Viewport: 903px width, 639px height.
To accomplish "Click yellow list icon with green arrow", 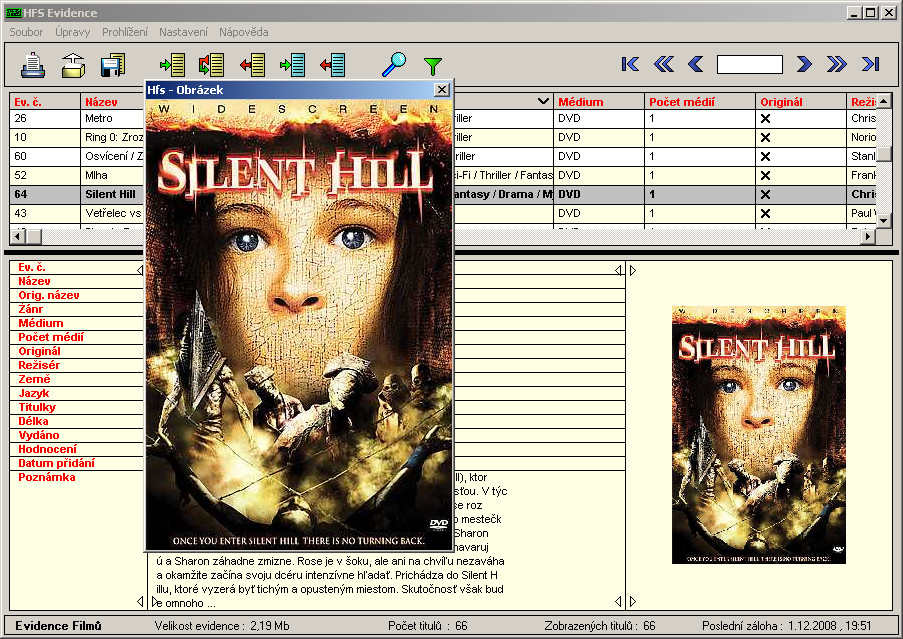I will pyautogui.click(x=172, y=64).
